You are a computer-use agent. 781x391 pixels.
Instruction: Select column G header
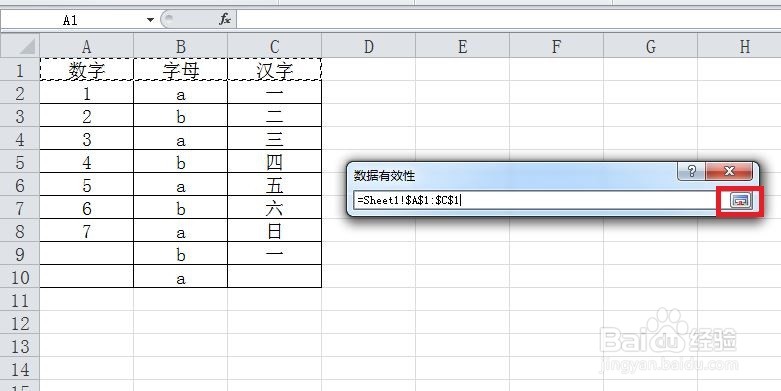(x=651, y=46)
